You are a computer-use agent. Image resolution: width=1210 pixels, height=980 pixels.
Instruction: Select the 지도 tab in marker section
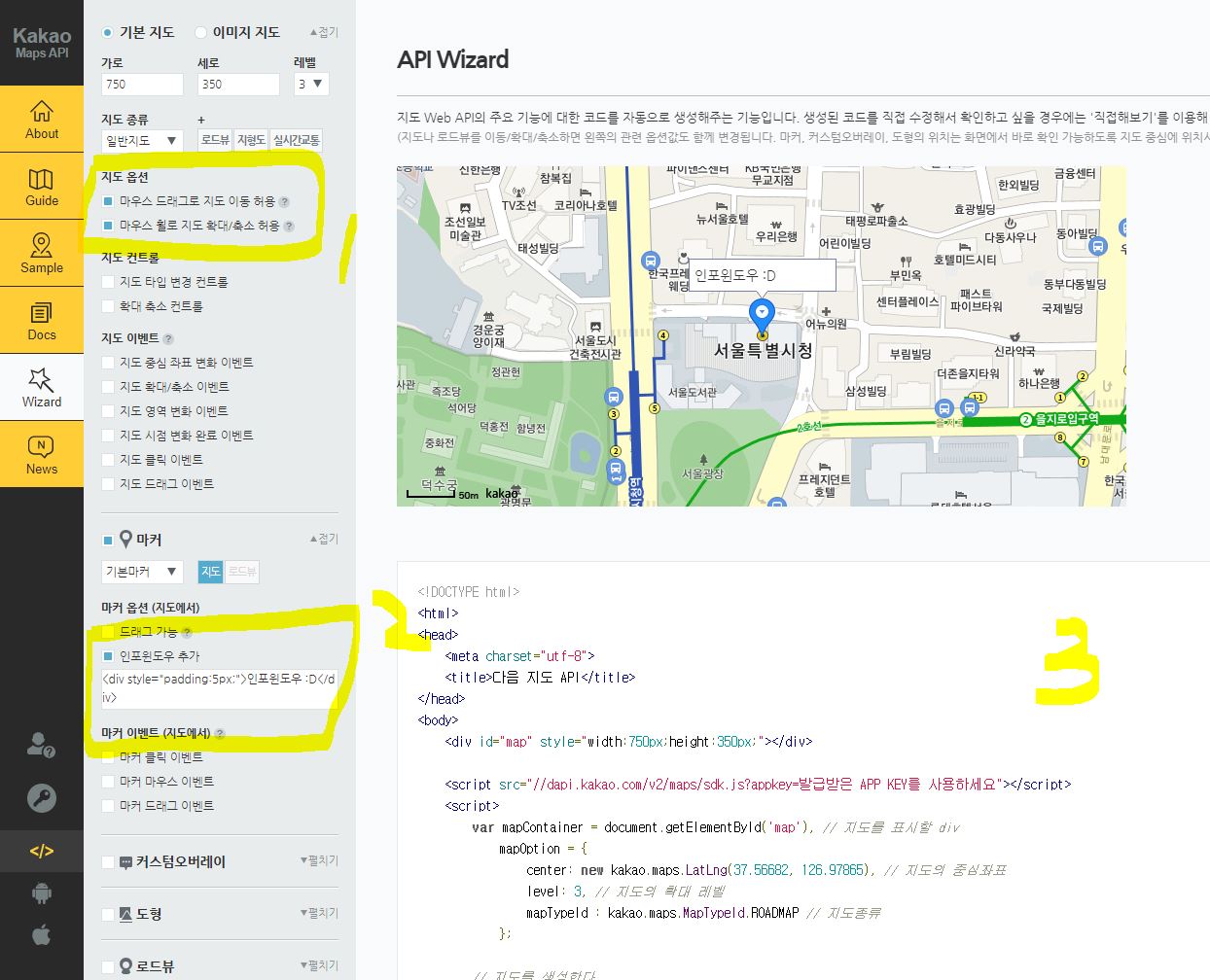211,572
